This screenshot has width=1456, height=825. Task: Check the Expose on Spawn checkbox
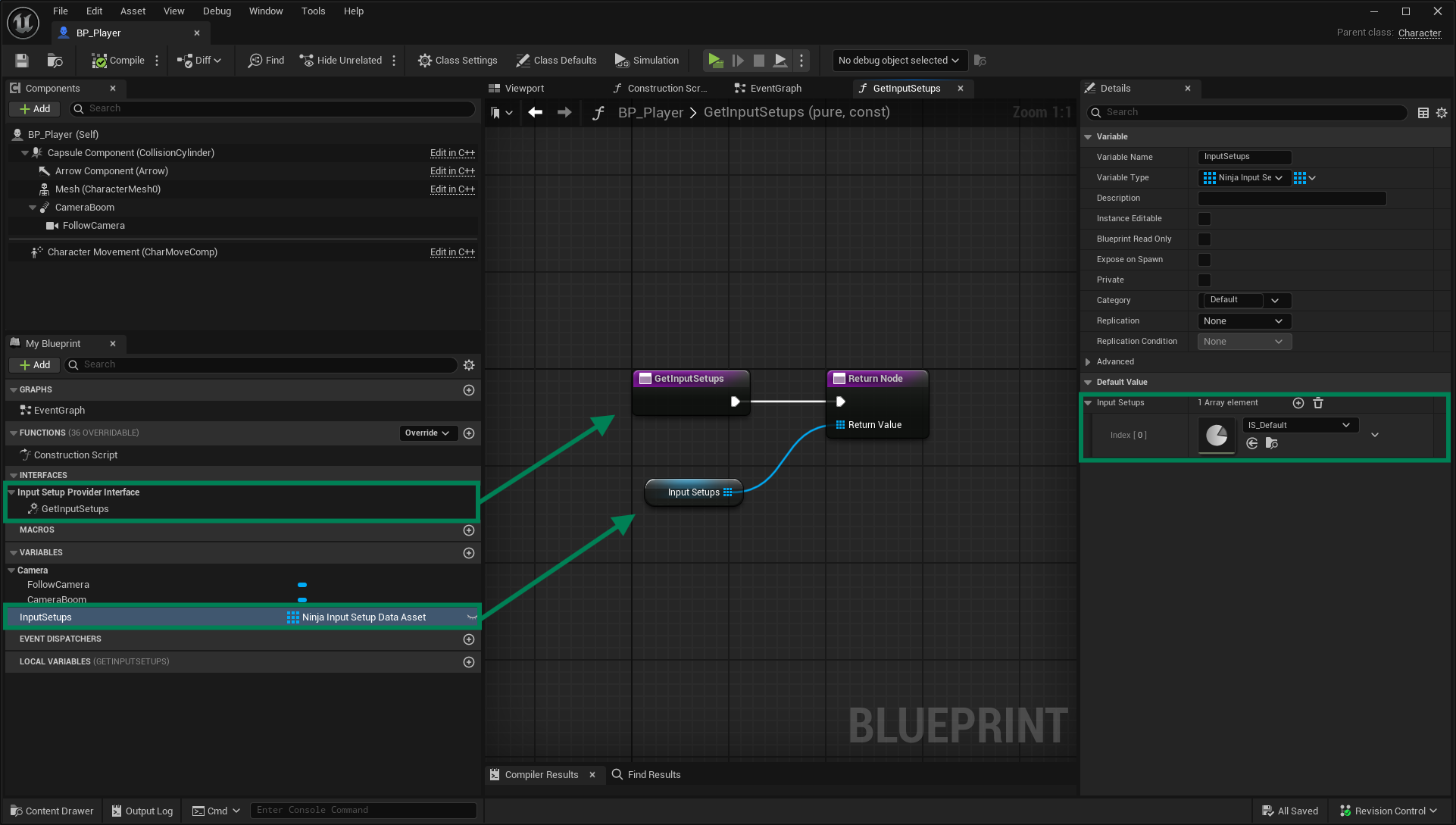click(1204, 260)
